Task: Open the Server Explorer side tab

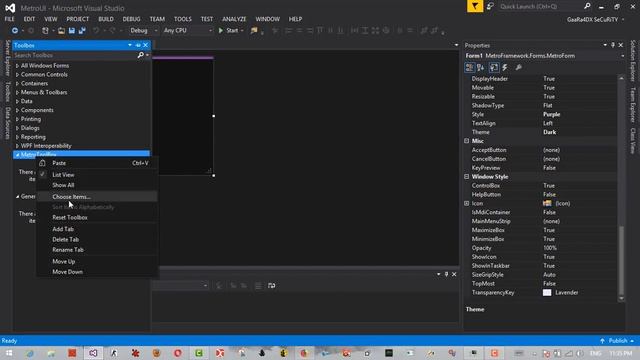Action: tap(7, 58)
